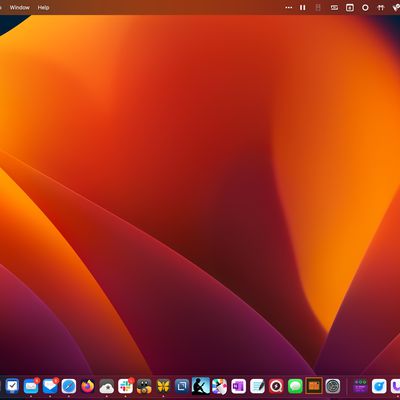Open the Help menu

[x=43, y=7]
